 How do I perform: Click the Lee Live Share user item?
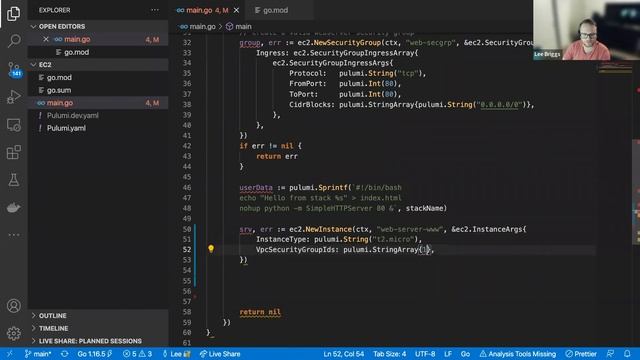pyautogui.click(x=176, y=354)
